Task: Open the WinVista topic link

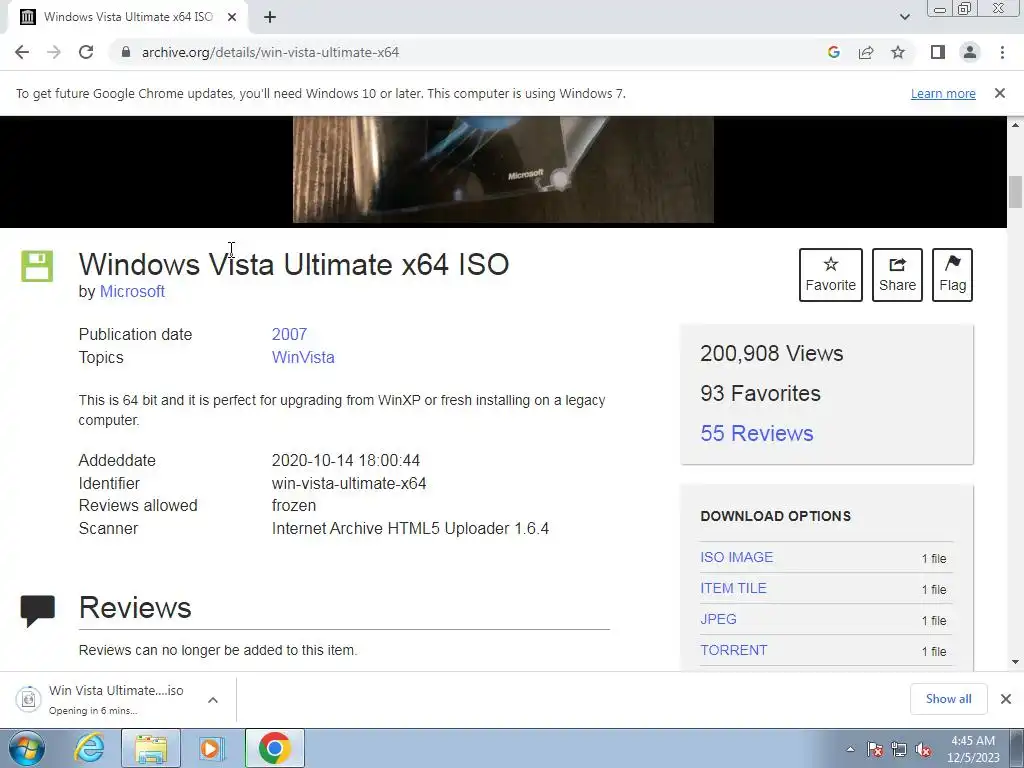Action: (303, 357)
